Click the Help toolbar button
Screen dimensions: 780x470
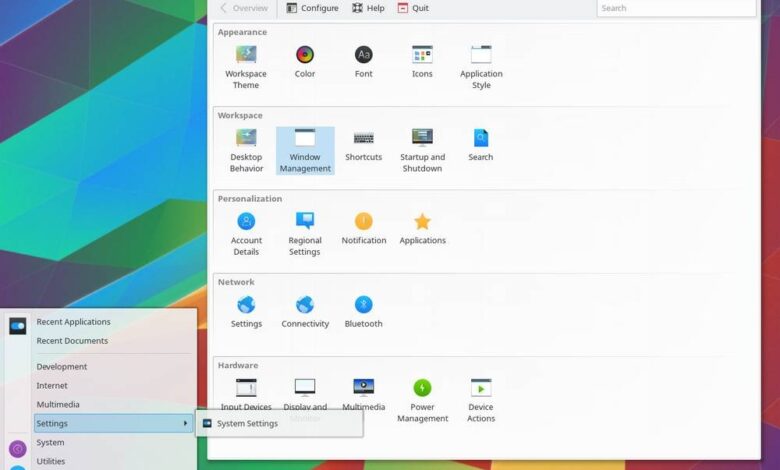coord(368,8)
